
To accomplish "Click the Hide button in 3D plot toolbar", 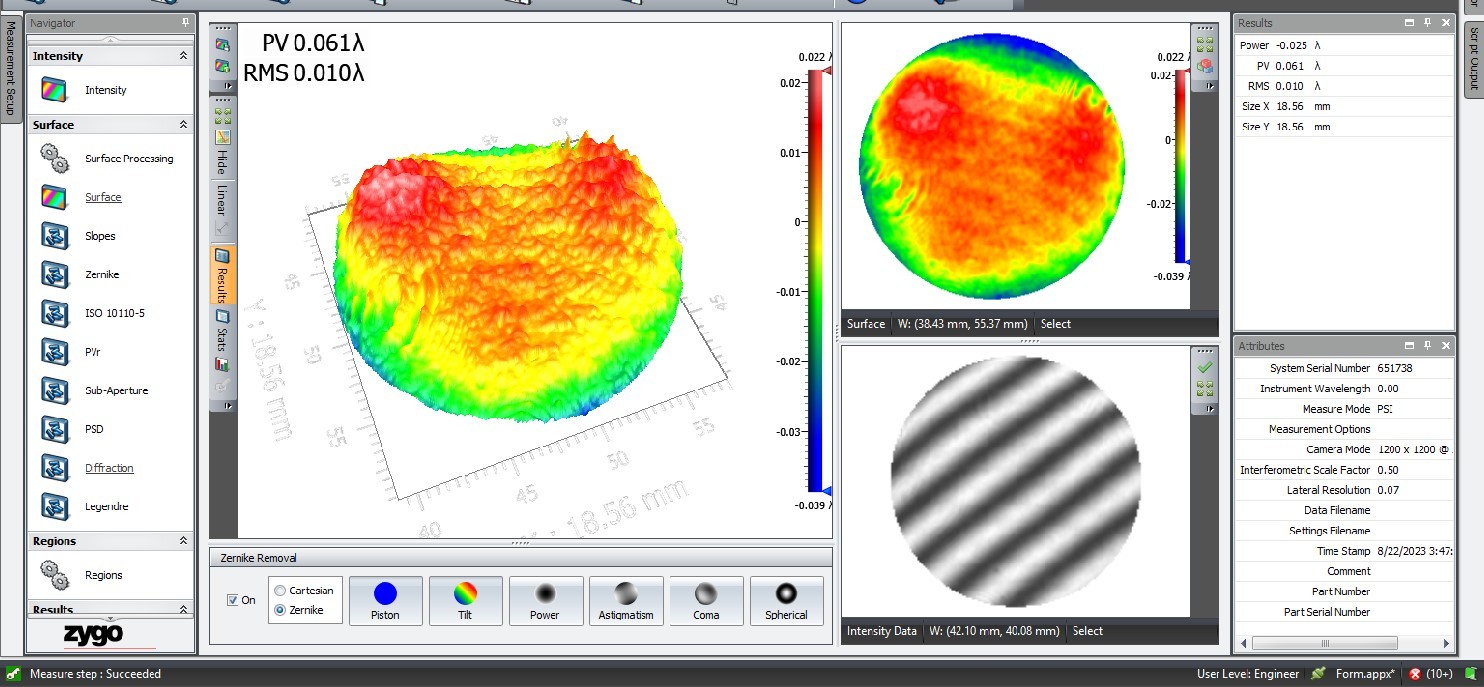I will [223, 163].
